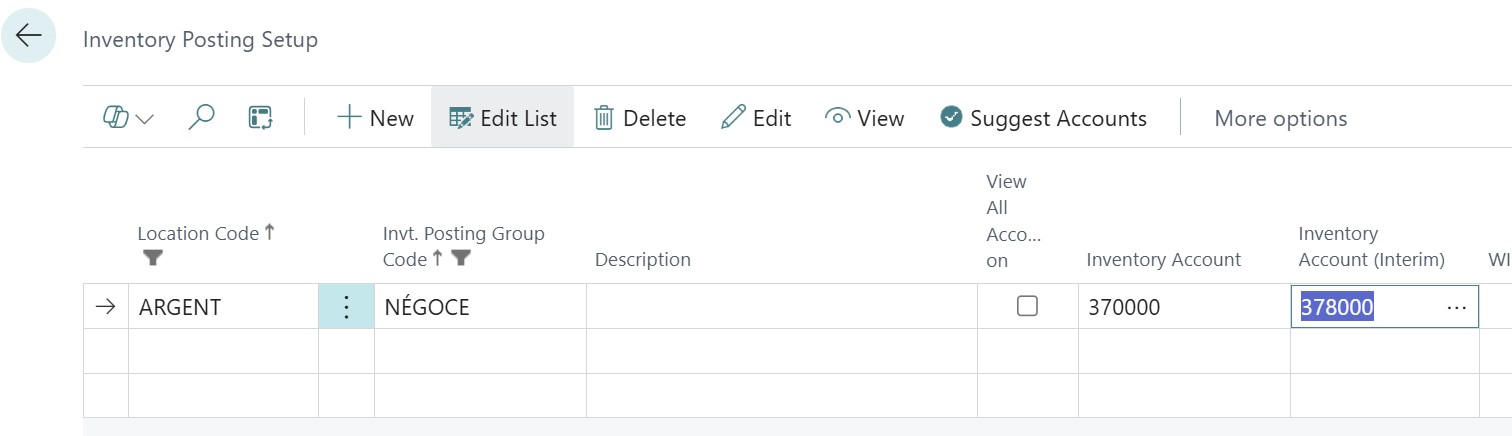
Task: Click the Description column header
Action: click(642, 259)
